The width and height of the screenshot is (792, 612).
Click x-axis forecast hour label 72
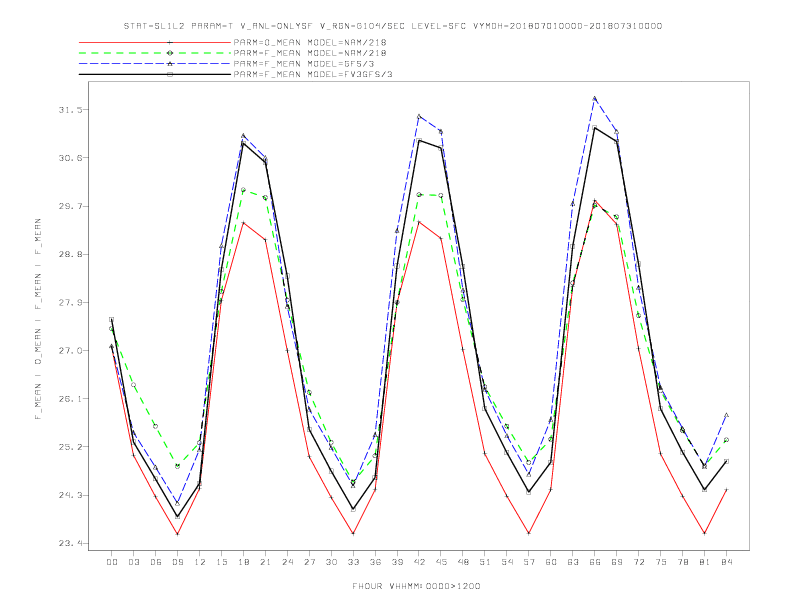click(639, 562)
